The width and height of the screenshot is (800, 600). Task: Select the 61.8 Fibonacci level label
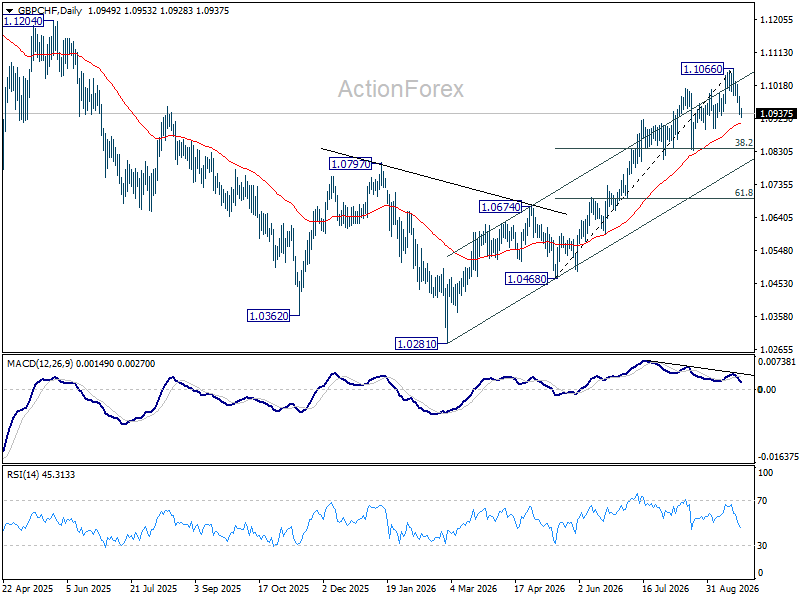tap(743, 192)
